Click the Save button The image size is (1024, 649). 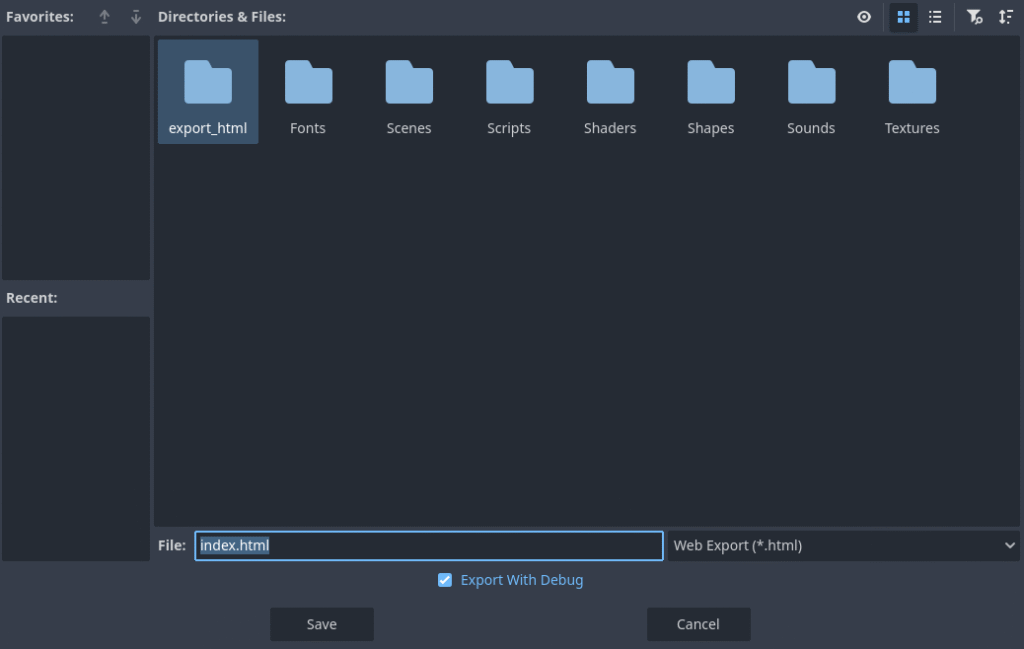(321, 624)
